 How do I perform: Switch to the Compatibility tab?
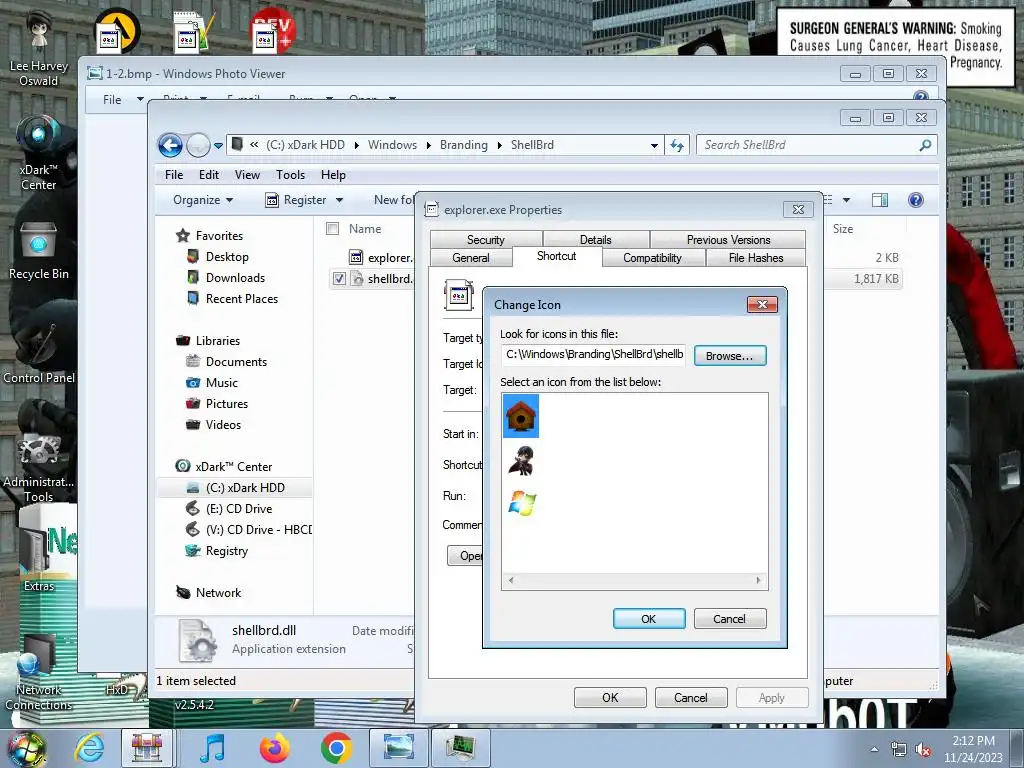[652, 258]
